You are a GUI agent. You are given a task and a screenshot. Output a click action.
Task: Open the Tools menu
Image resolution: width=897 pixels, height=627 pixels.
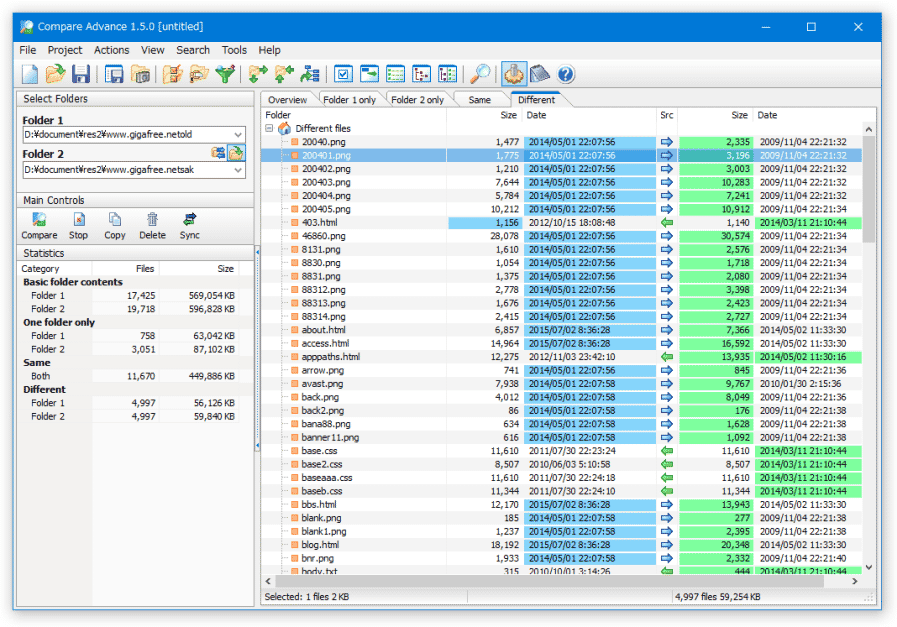pyautogui.click(x=234, y=50)
